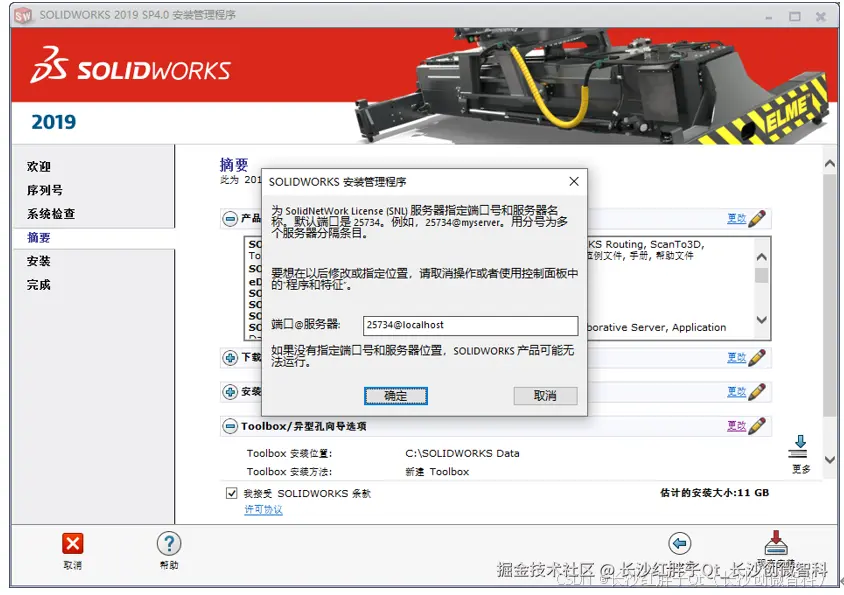
Task: Click the C:\SOLIDWORKS Data path text
Action: point(462,453)
